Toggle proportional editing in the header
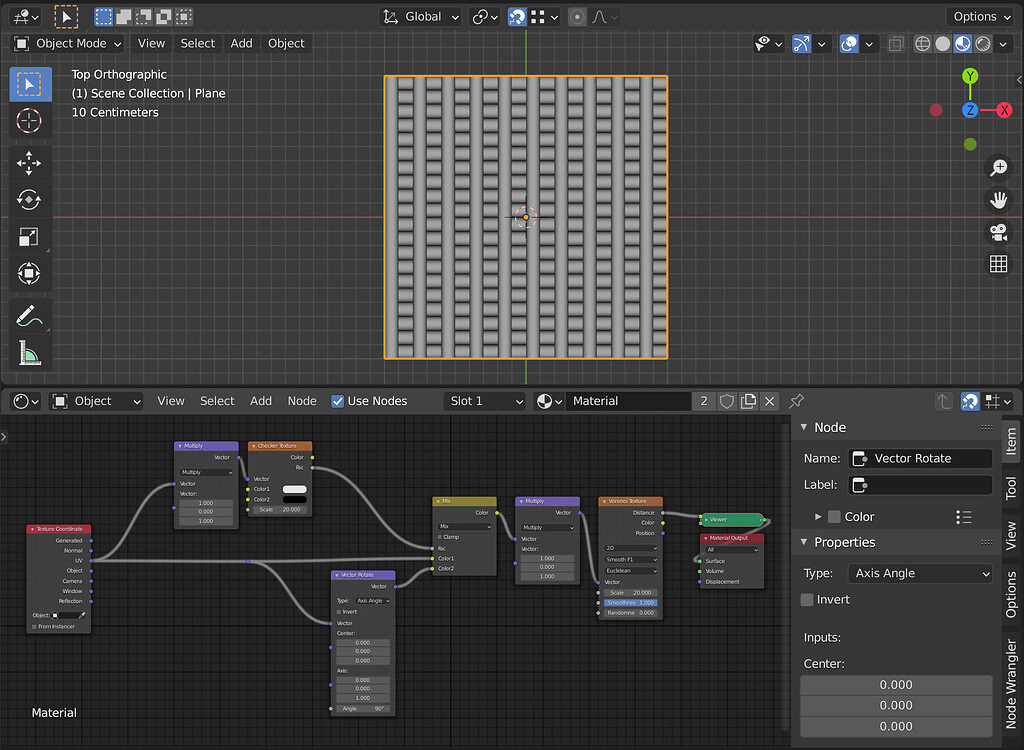The image size is (1024, 750). click(x=577, y=17)
